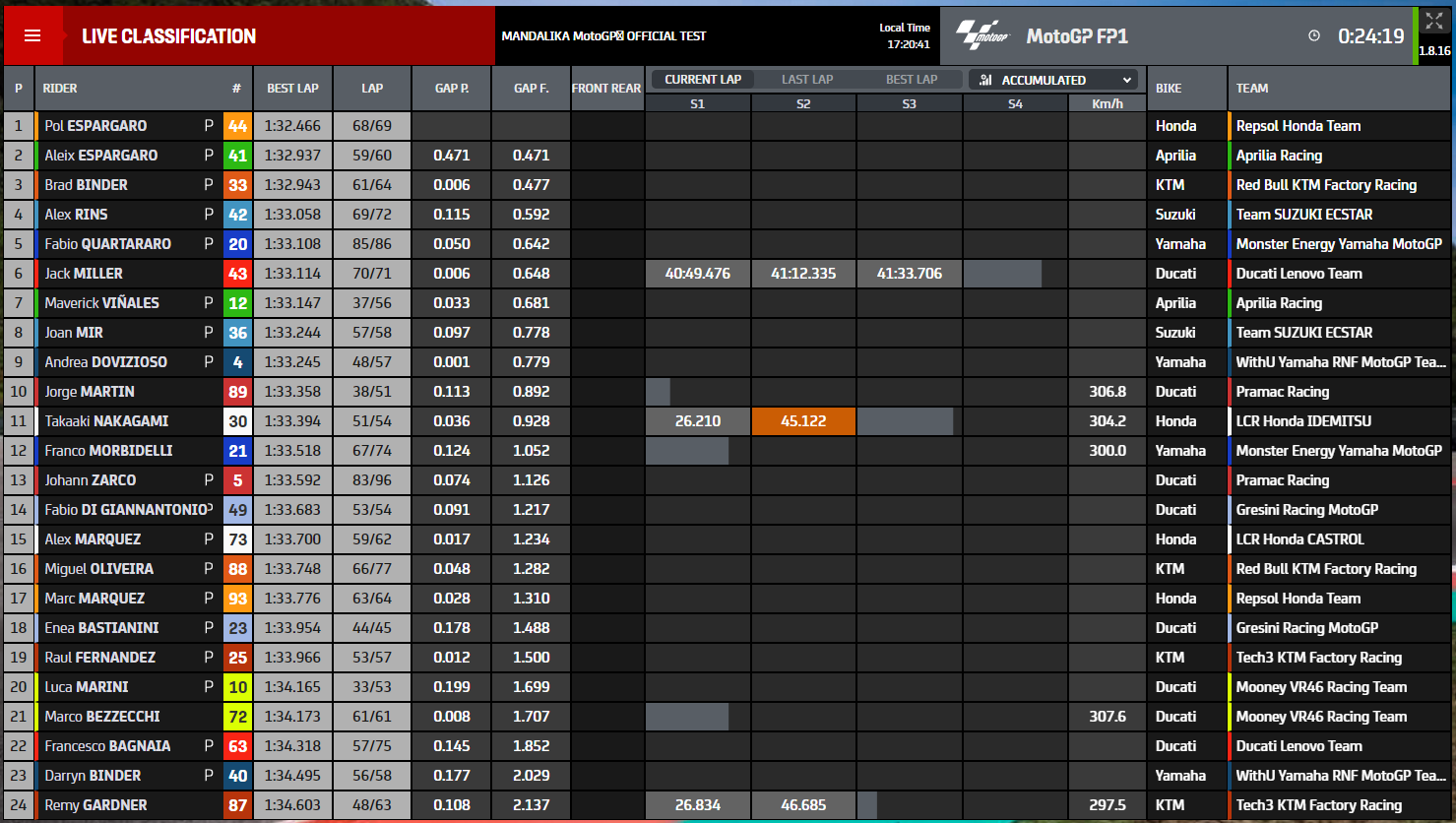Click Pol Espargaro's number 44 badge
The height and width of the screenshot is (823, 1456).
[x=237, y=126]
